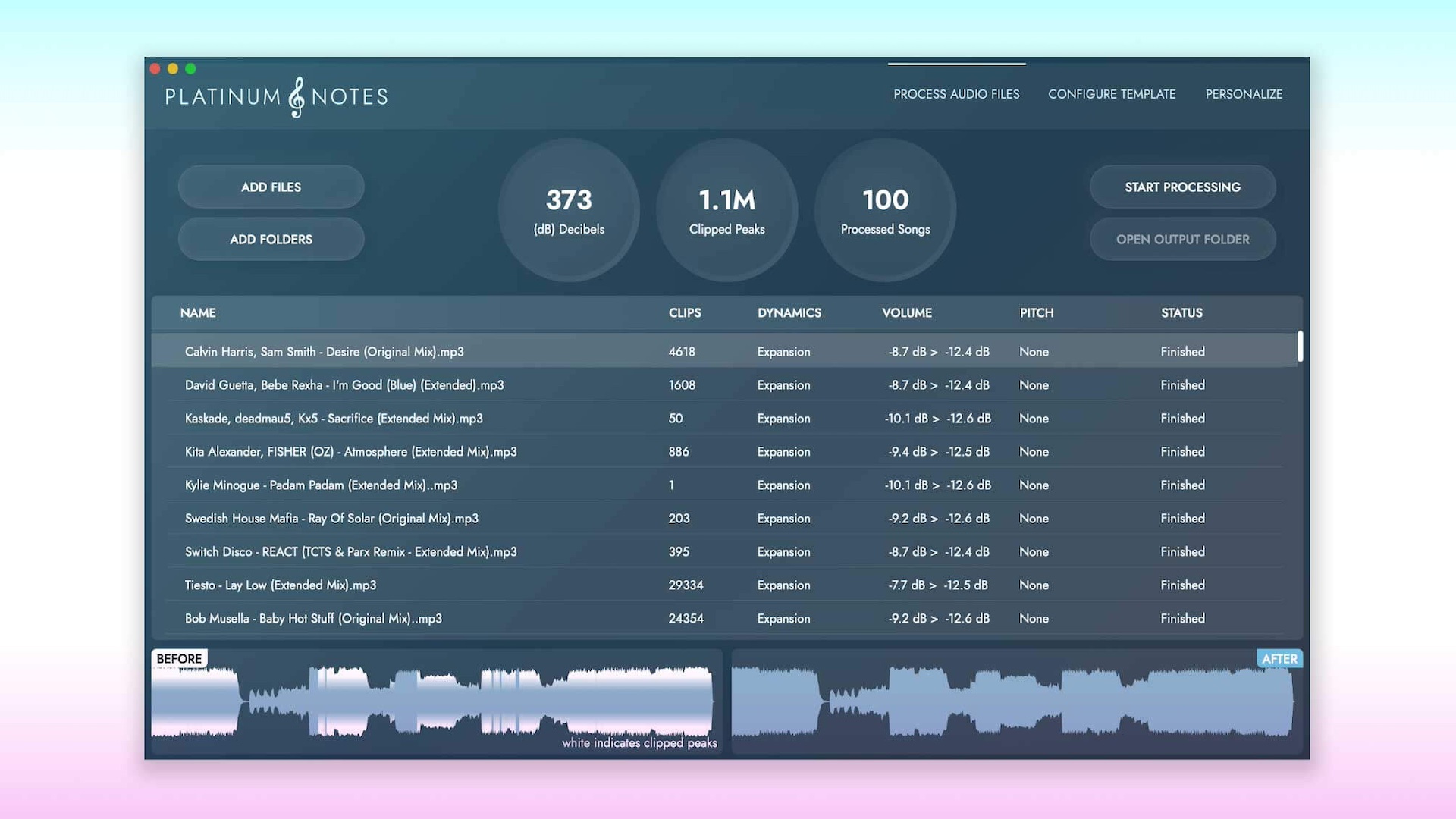Click the song list scrollbar thumb
Viewport: 1456px width, 819px height.
[x=1300, y=347]
